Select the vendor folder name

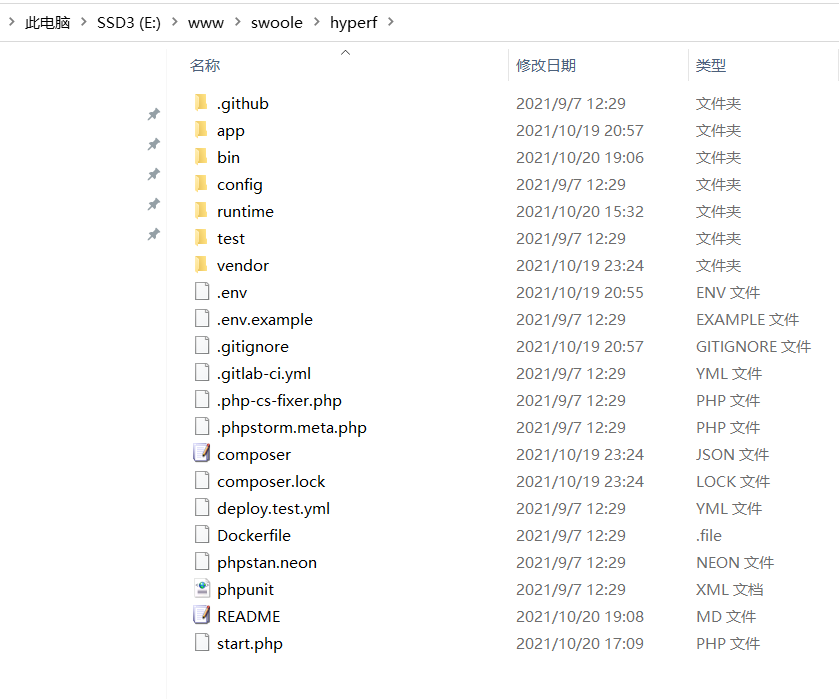243,265
